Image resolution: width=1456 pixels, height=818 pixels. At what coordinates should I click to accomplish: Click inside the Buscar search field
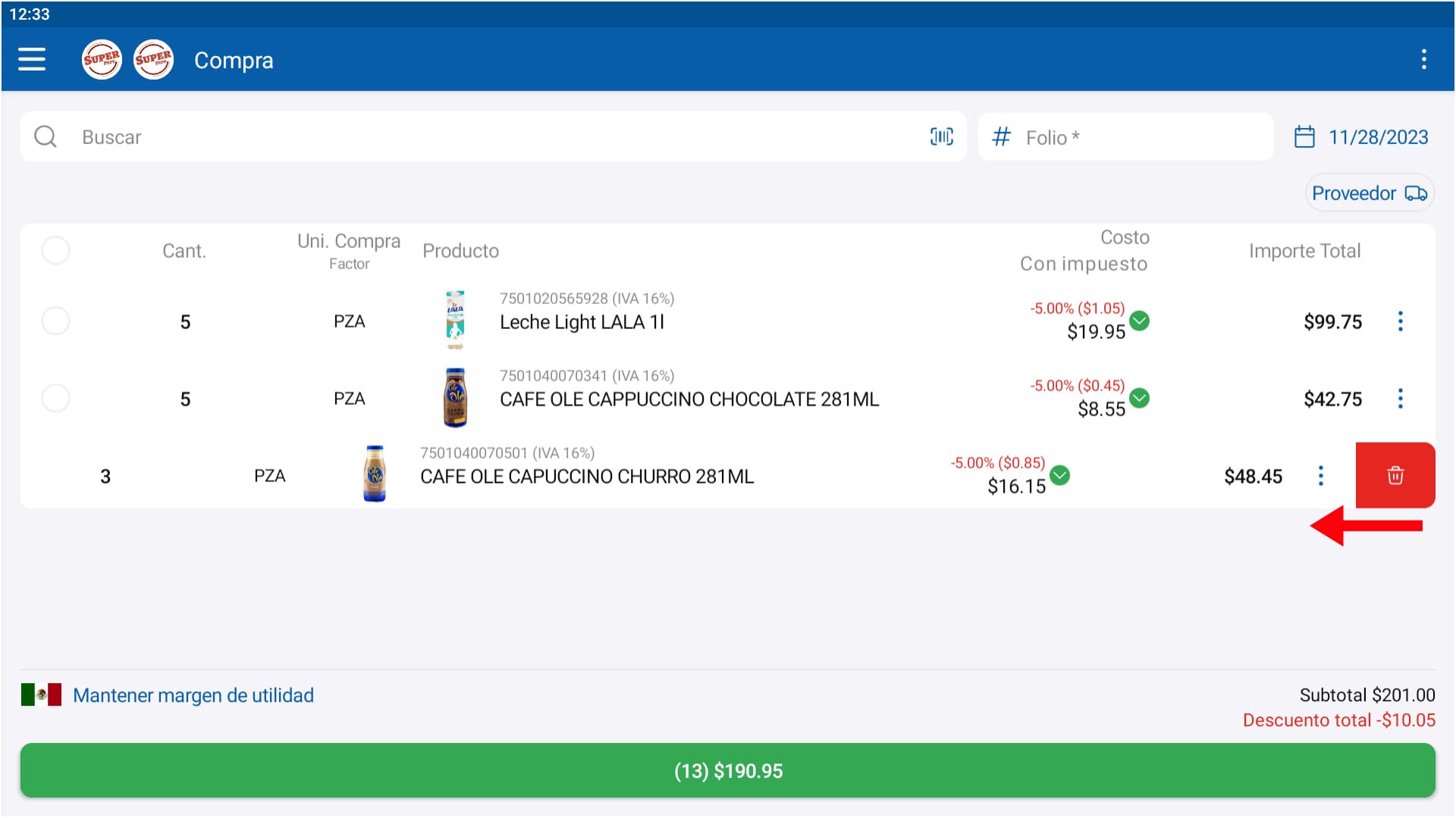click(x=303, y=136)
